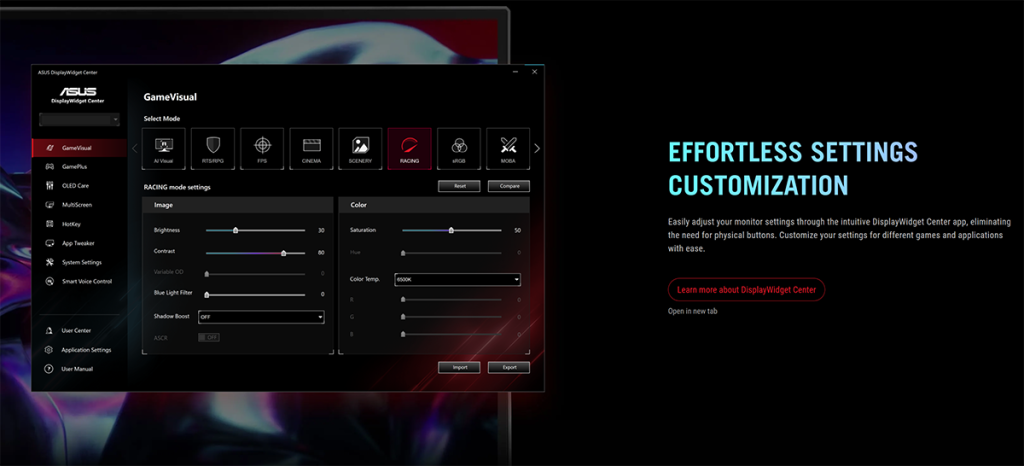Click the Reset button
Viewport: 1024px width, 466px height.
460,186
